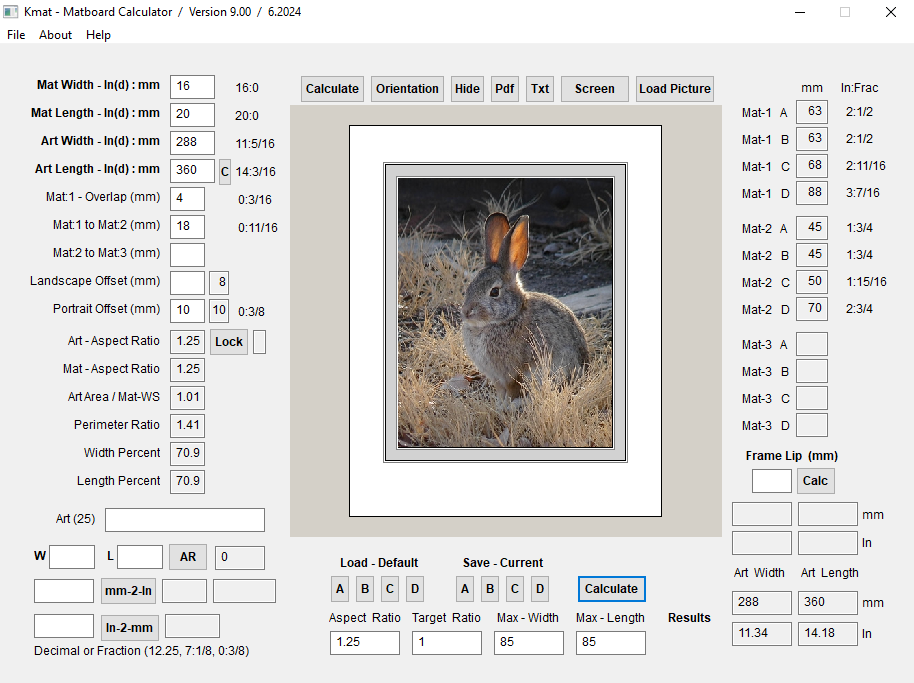The width and height of the screenshot is (914, 683).
Task: Lock the art aspect ratio
Action: [228, 342]
